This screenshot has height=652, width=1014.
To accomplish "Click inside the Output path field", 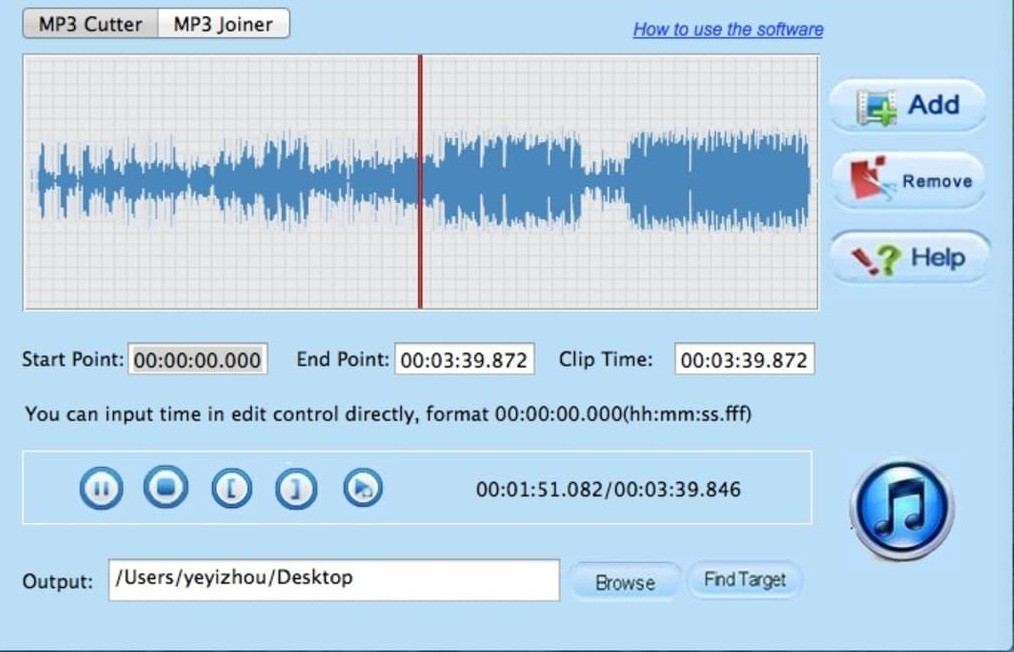I will [x=333, y=580].
